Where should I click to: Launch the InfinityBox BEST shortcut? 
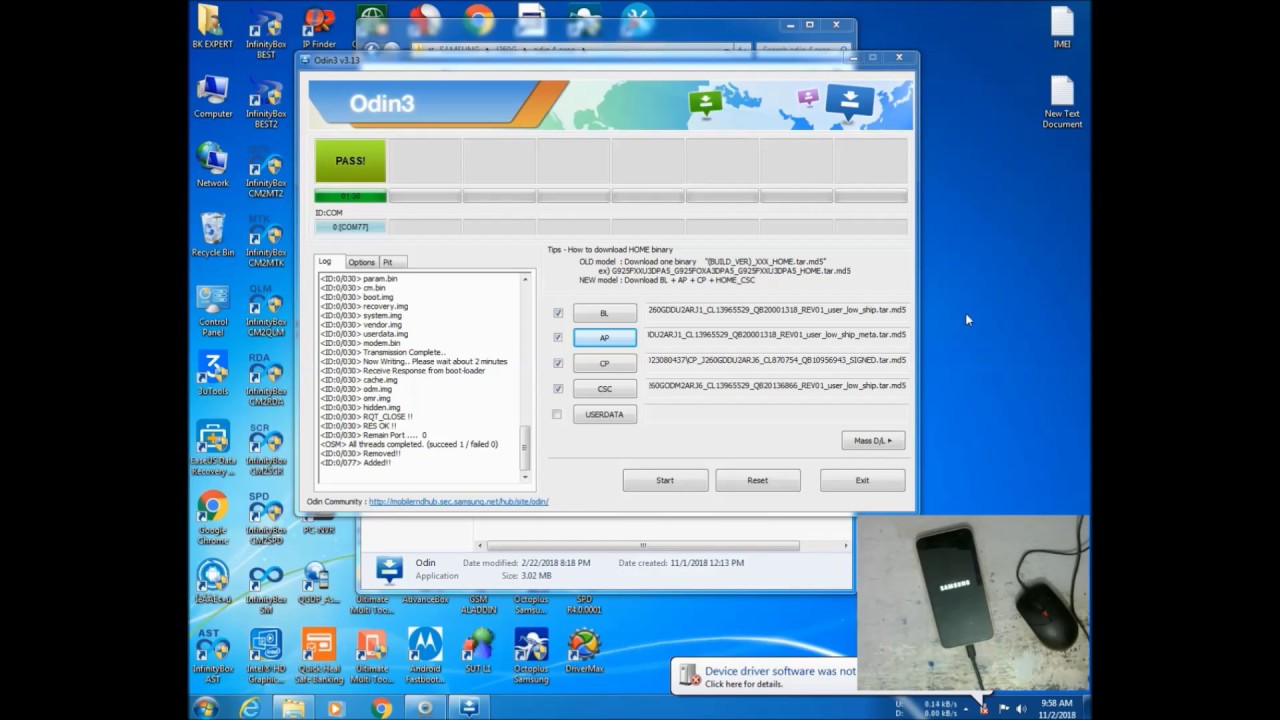(x=266, y=33)
